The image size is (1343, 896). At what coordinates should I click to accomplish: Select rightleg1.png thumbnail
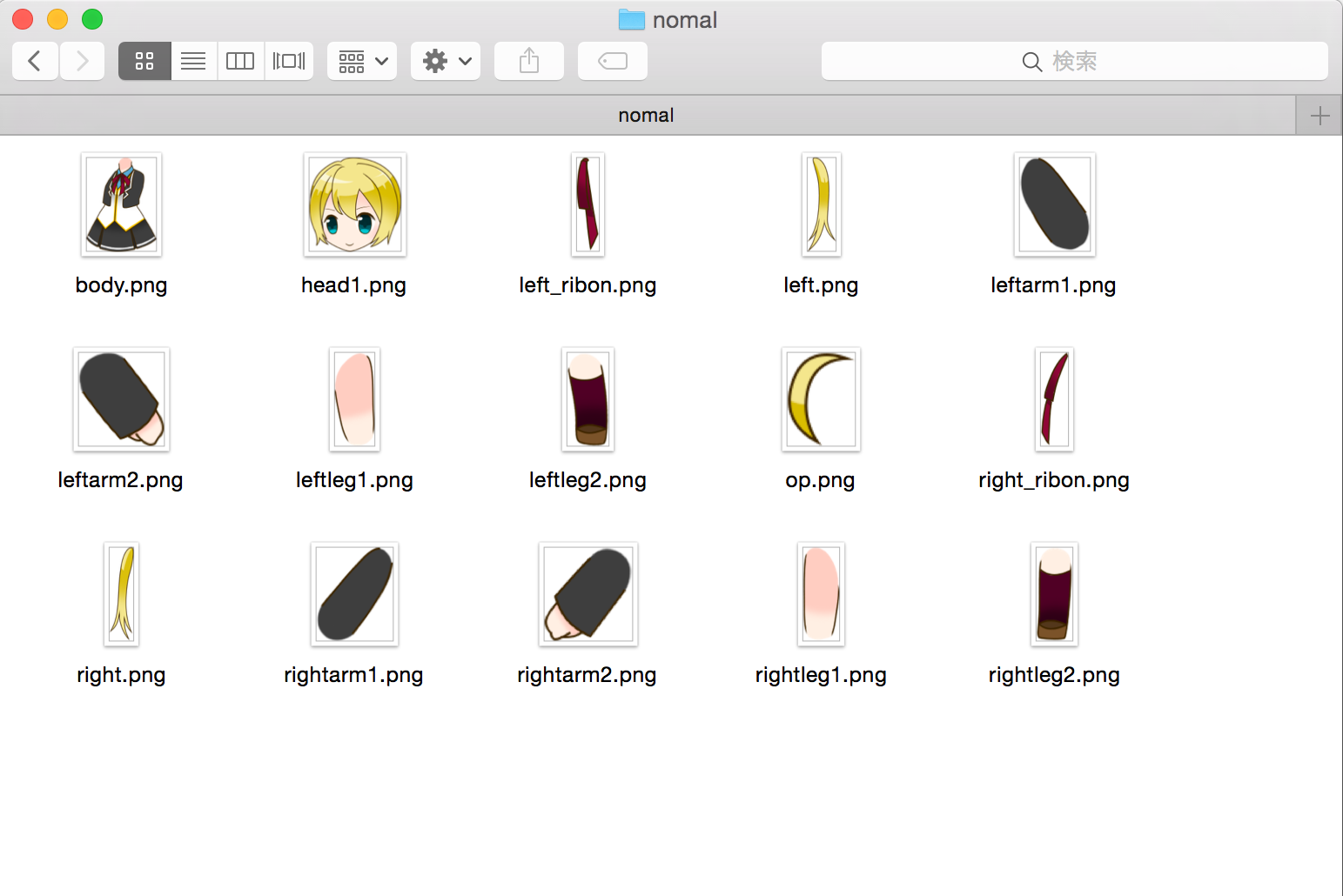pyautogui.click(x=821, y=594)
